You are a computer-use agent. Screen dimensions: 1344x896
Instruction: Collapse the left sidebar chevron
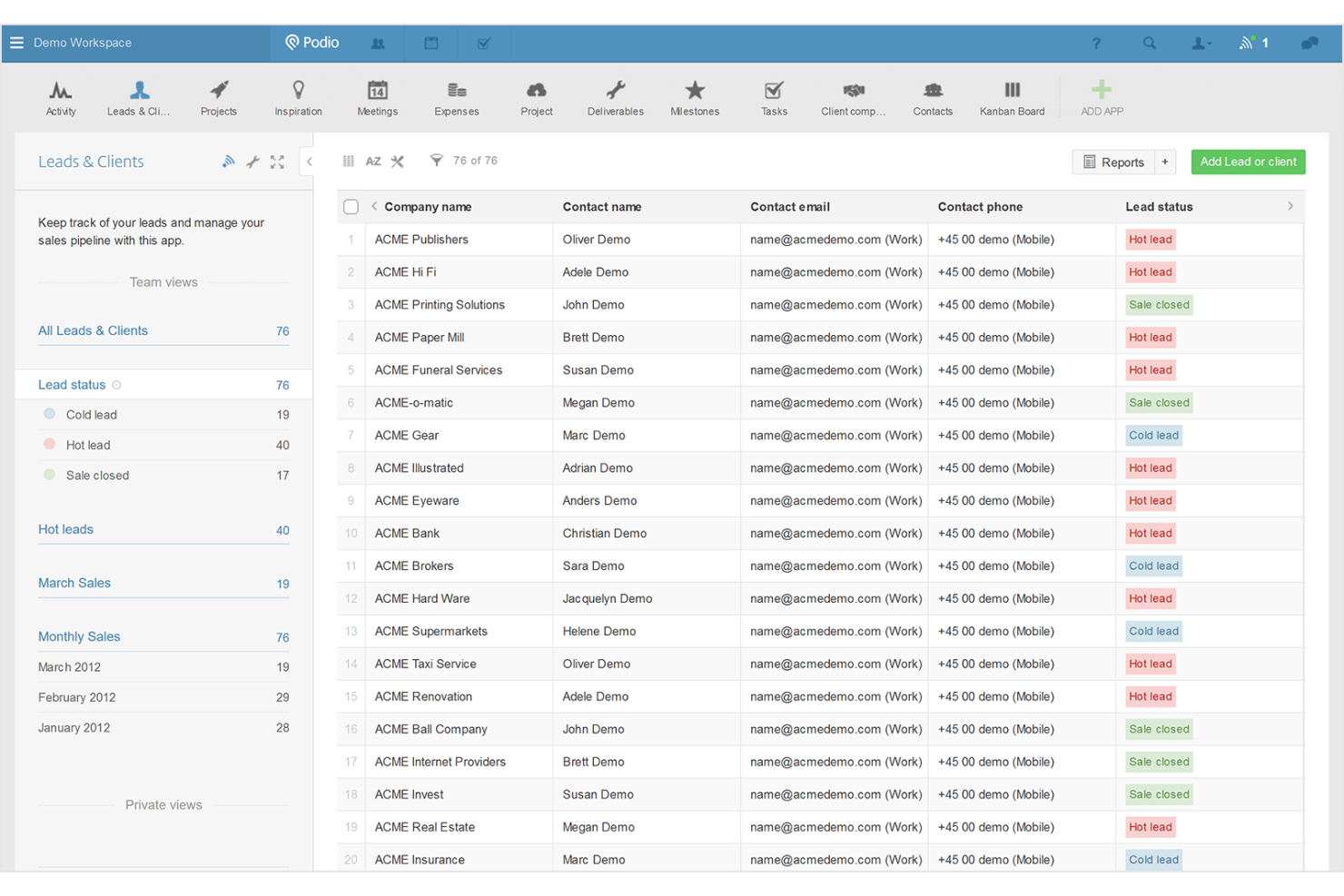point(310,162)
